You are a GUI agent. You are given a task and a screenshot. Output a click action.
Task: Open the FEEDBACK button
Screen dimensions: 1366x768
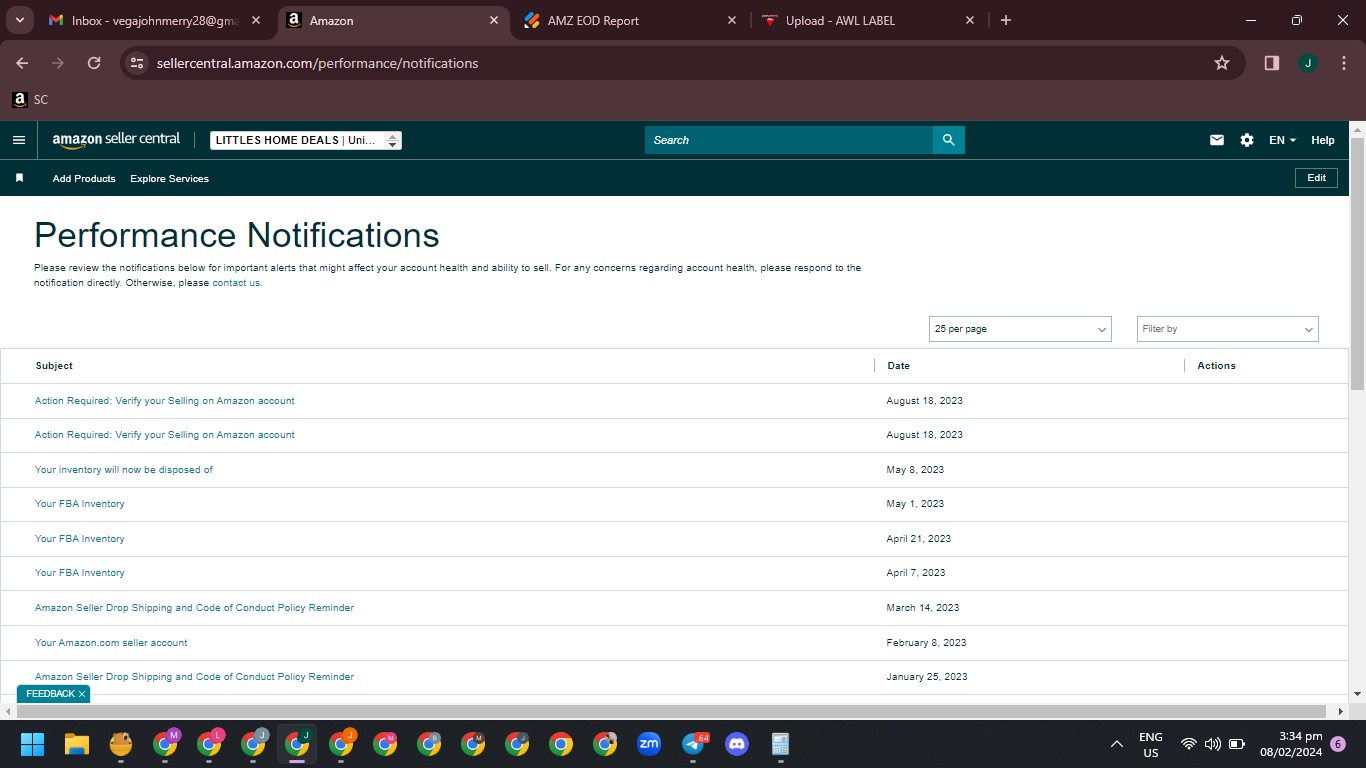click(50, 694)
